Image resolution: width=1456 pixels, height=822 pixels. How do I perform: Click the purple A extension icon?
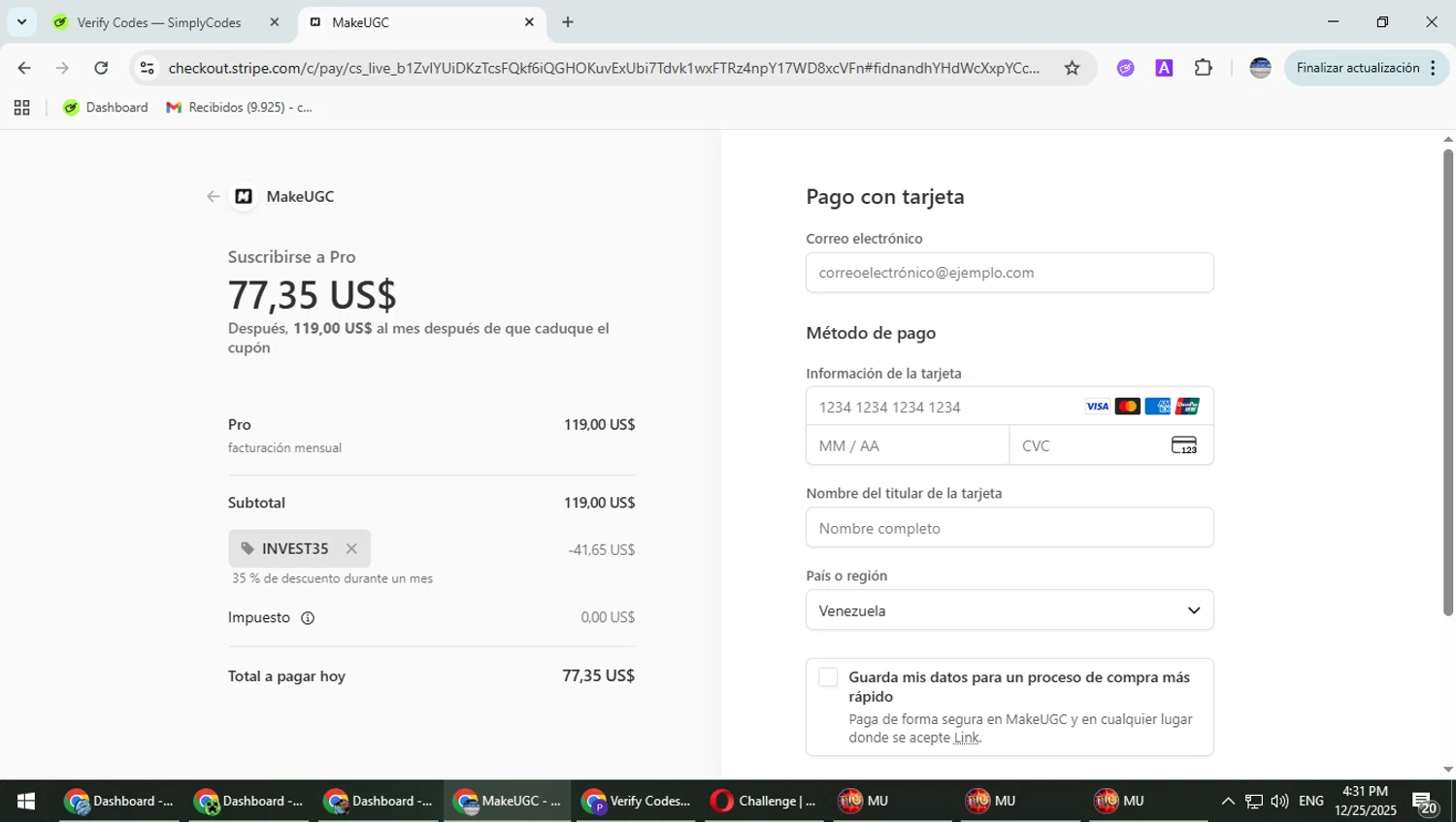click(1164, 68)
